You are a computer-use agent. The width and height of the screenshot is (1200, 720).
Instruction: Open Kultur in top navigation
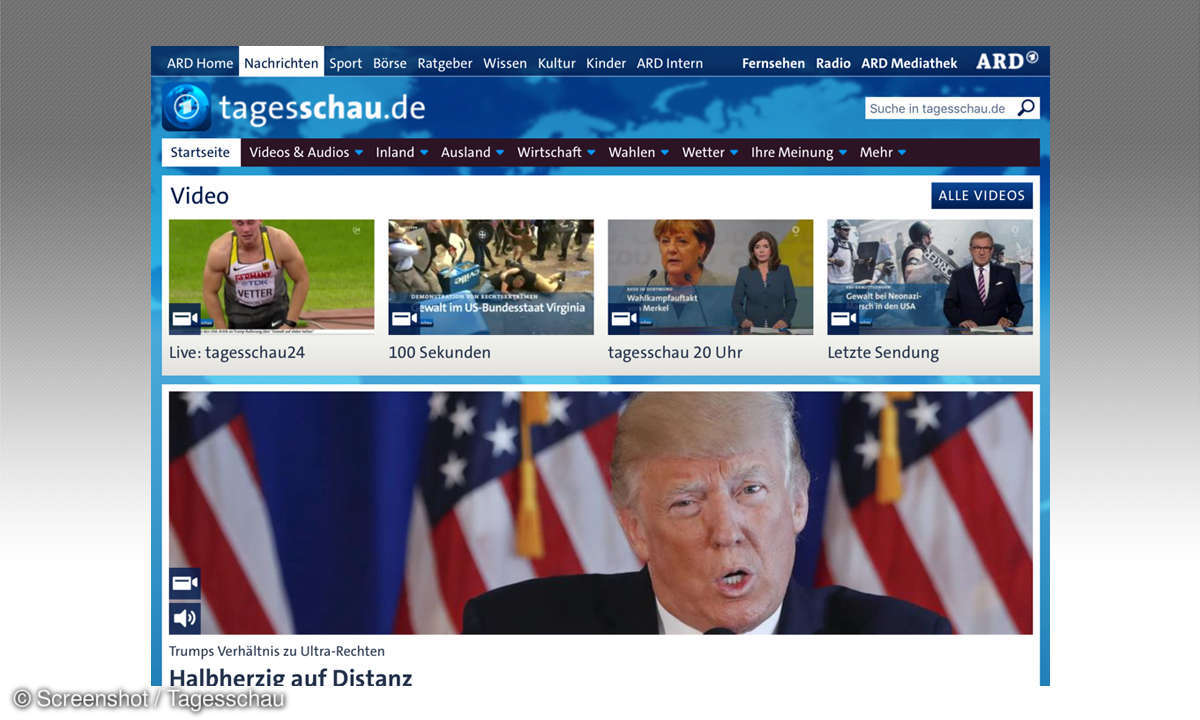click(557, 63)
